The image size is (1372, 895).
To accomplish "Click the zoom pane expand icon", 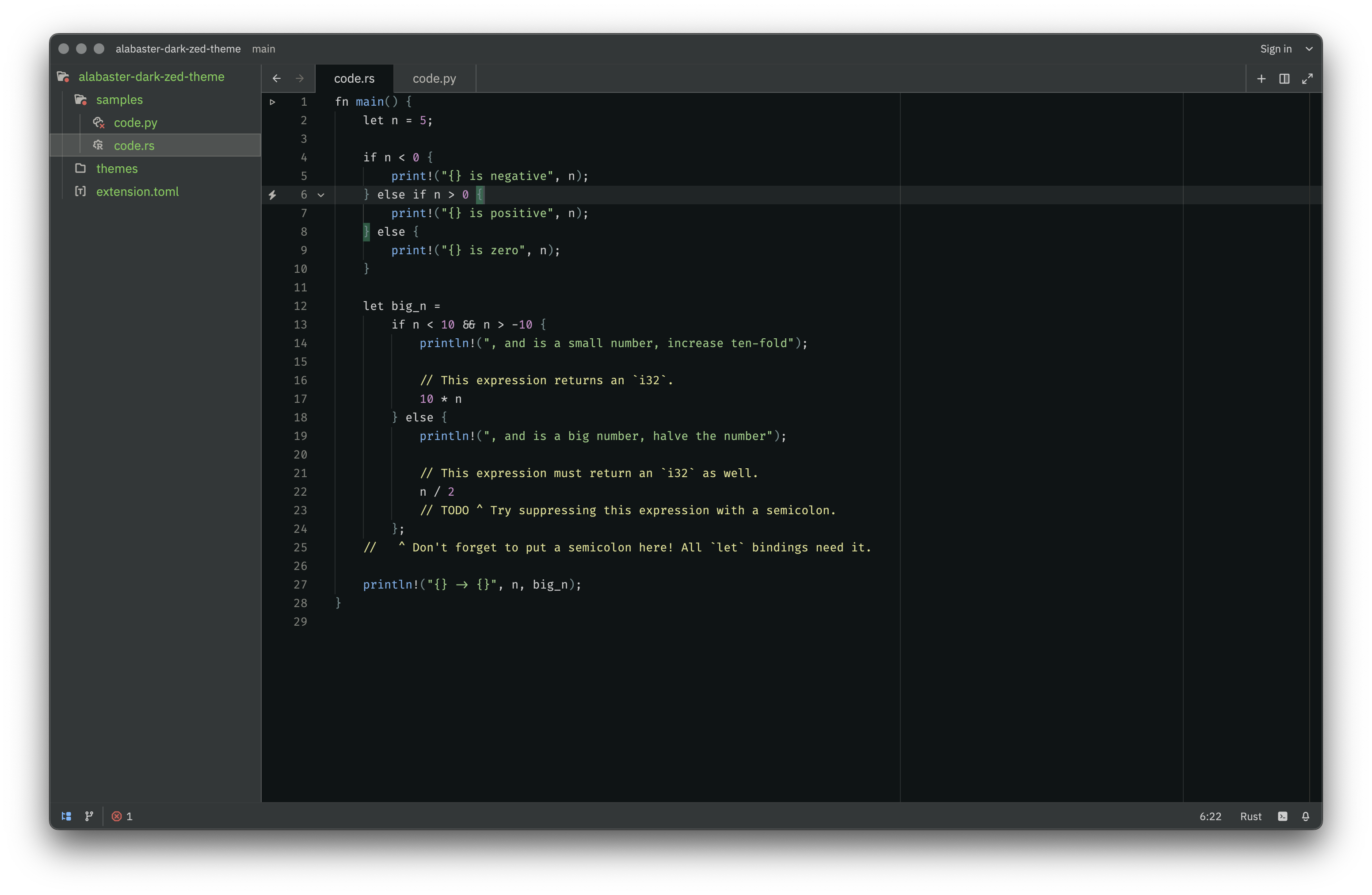I will [x=1307, y=78].
